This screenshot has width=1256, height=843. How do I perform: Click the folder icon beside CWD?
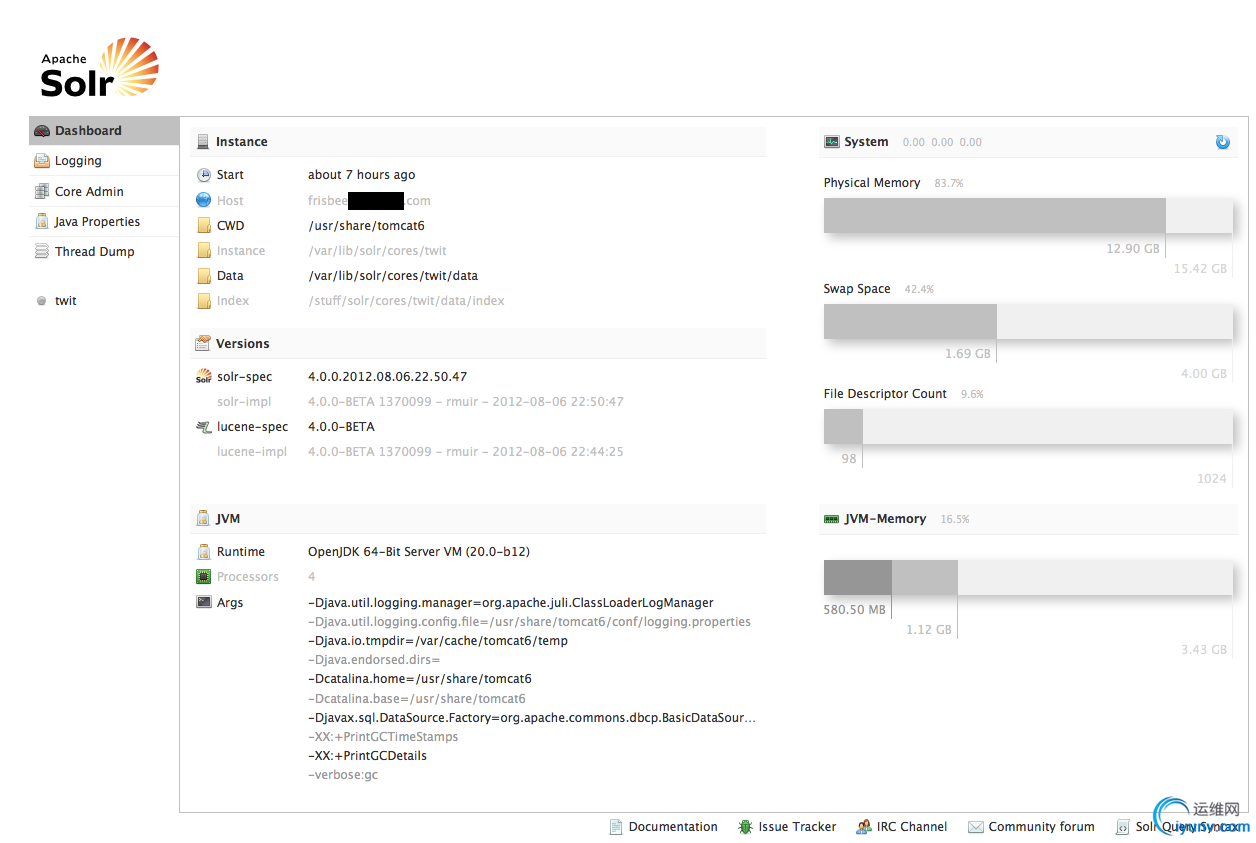(204, 226)
